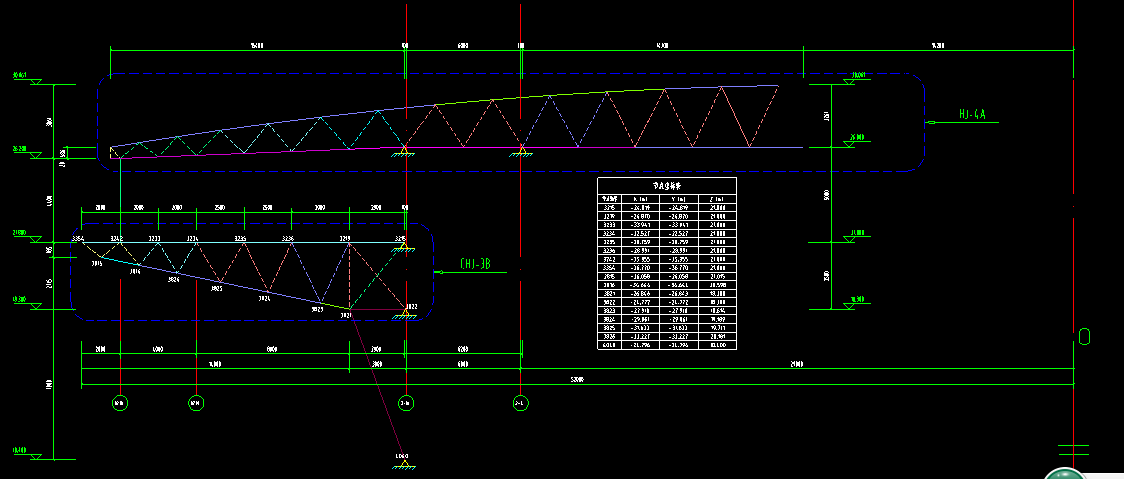Select the 21.000 elevation marker on the left

coord(27,235)
